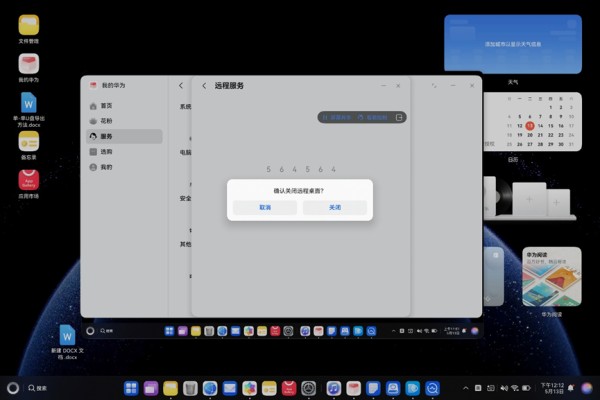Select the U盘导出方法.docx desktop file

(x=29, y=109)
